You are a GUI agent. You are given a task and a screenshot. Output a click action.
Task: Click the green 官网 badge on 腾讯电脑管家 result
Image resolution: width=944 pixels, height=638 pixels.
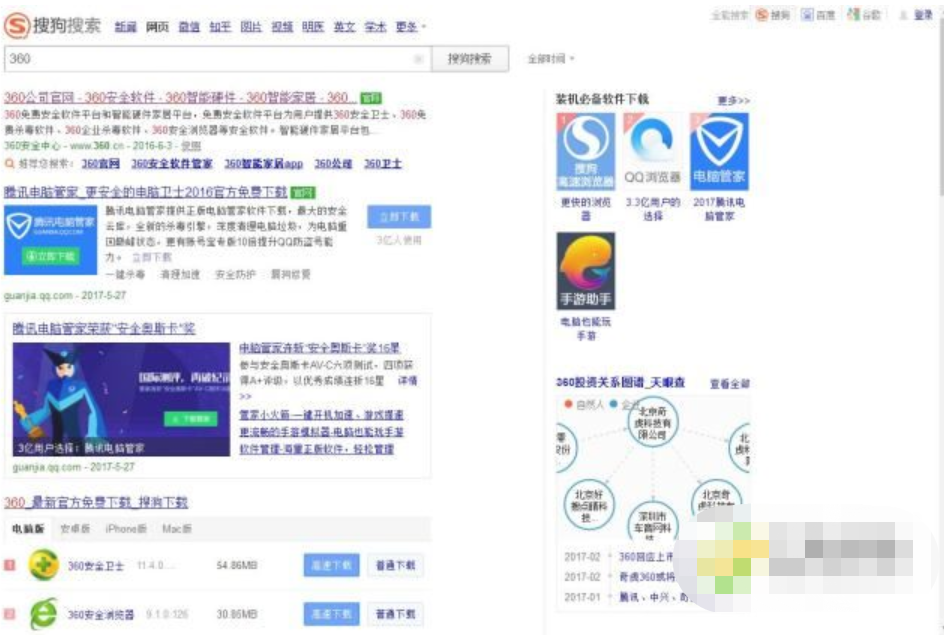coord(303,193)
